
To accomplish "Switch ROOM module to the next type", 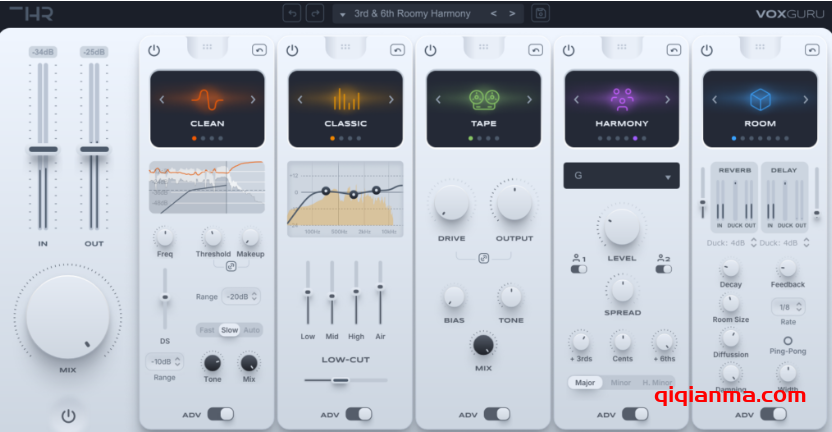I will [x=806, y=99].
